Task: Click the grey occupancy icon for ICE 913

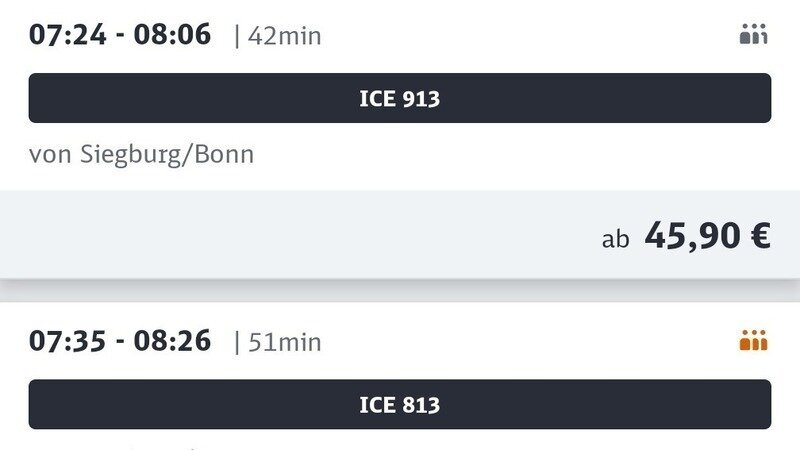Action: click(753, 36)
